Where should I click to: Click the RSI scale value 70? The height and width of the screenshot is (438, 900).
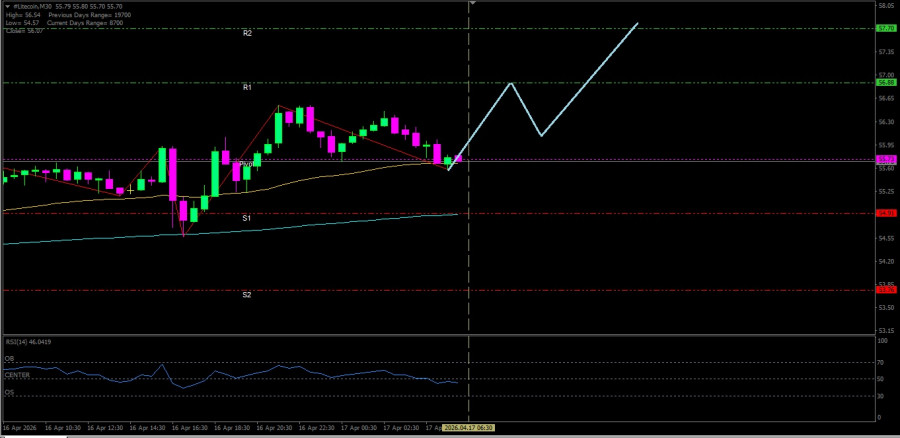coord(881,363)
